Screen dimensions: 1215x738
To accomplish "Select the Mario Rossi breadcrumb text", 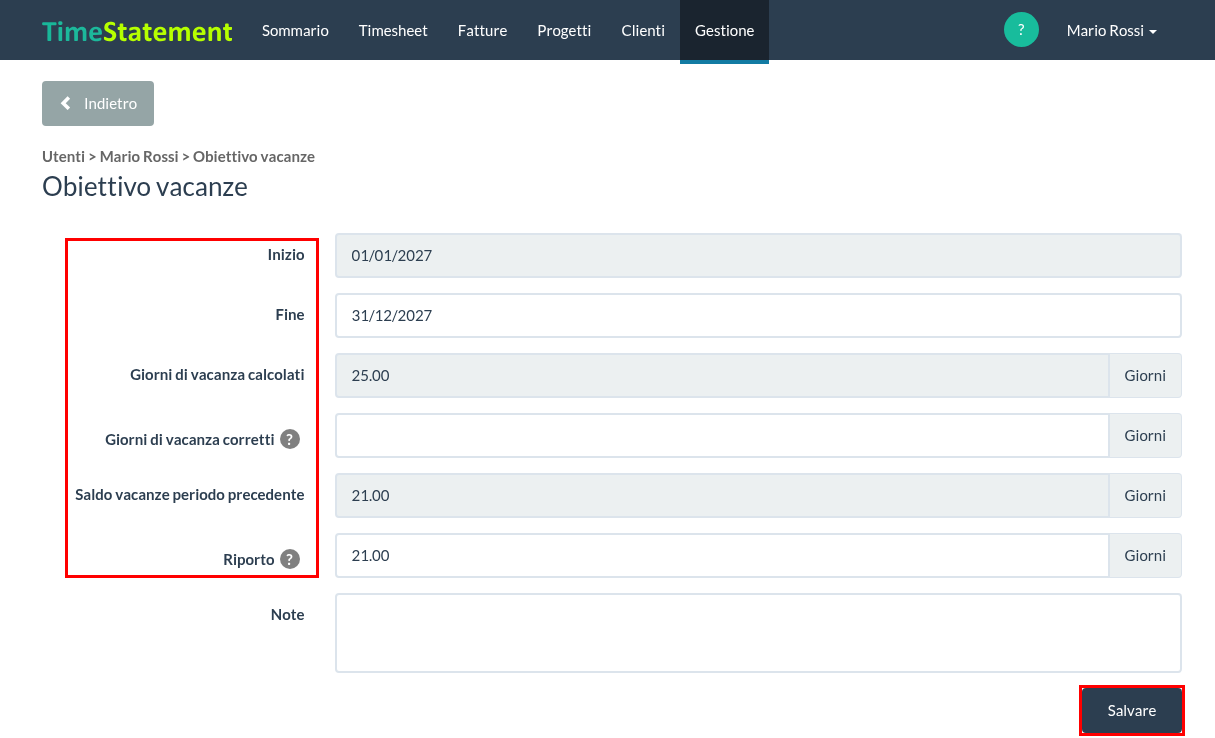I will 139,156.
